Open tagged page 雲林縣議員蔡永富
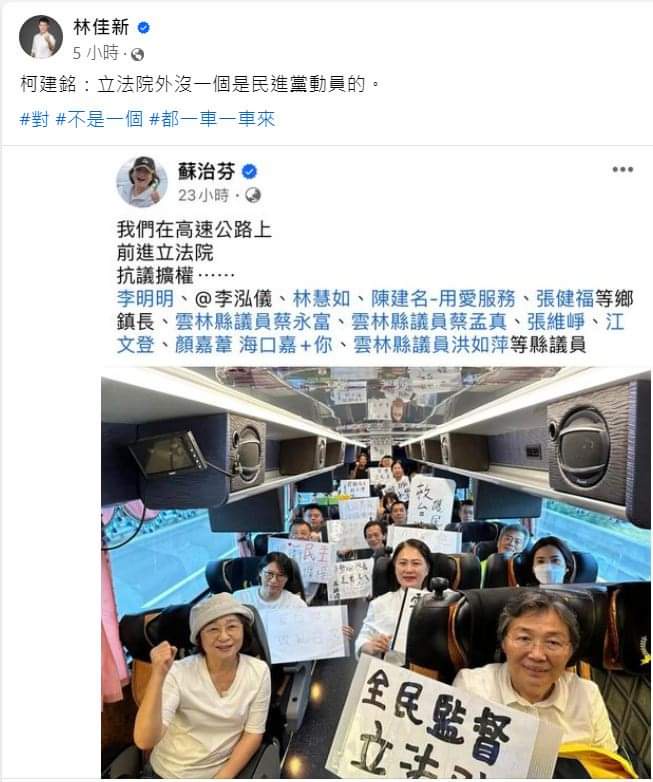This screenshot has height=782, width=653. coord(253,322)
